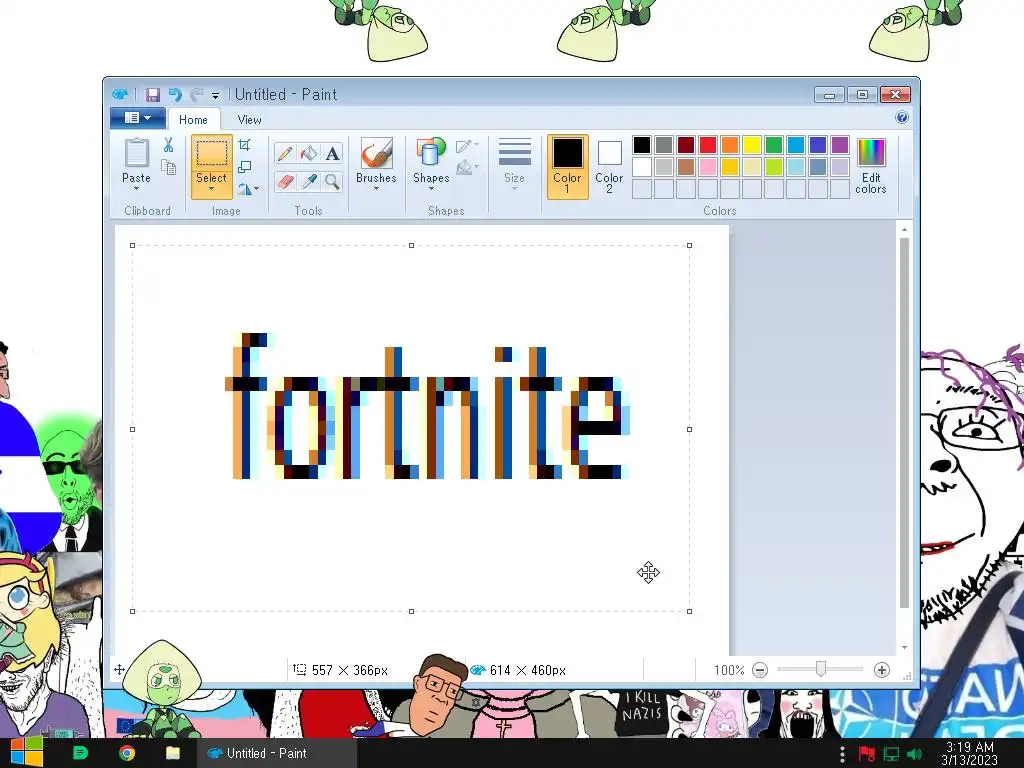The height and width of the screenshot is (768, 1024).
Task: Select the Text tool
Action: pyautogui.click(x=332, y=154)
